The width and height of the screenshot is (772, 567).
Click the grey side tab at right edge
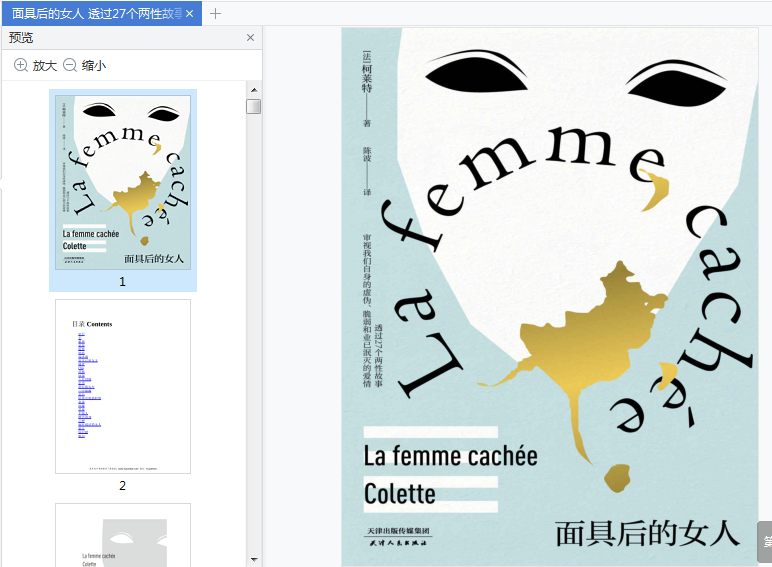pyautogui.click(x=765, y=542)
